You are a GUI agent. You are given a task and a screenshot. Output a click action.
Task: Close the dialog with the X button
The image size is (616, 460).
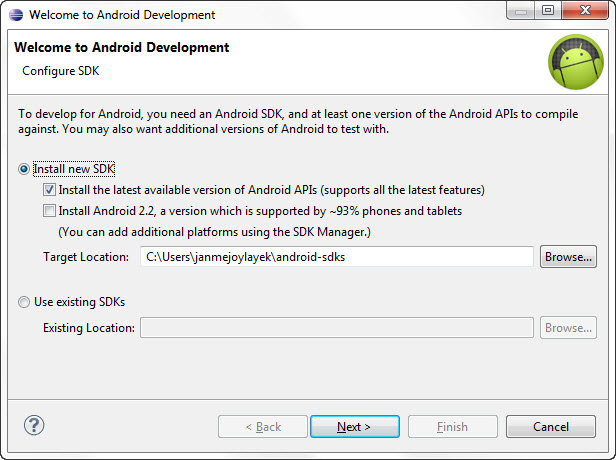(x=585, y=11)
